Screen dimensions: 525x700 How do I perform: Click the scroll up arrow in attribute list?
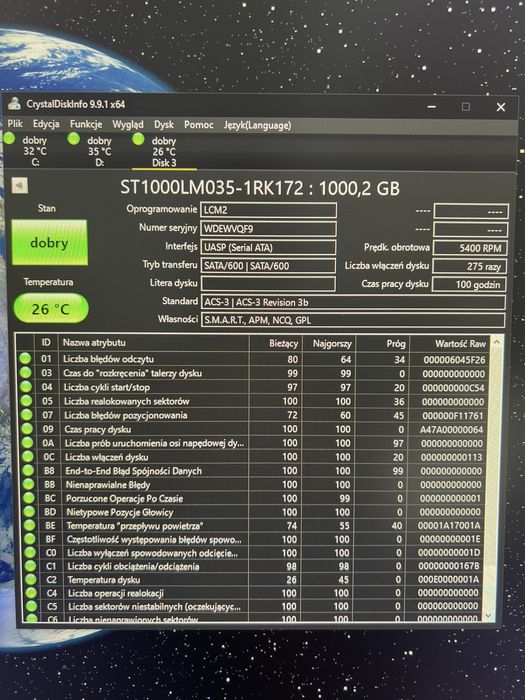pos(496,342)
